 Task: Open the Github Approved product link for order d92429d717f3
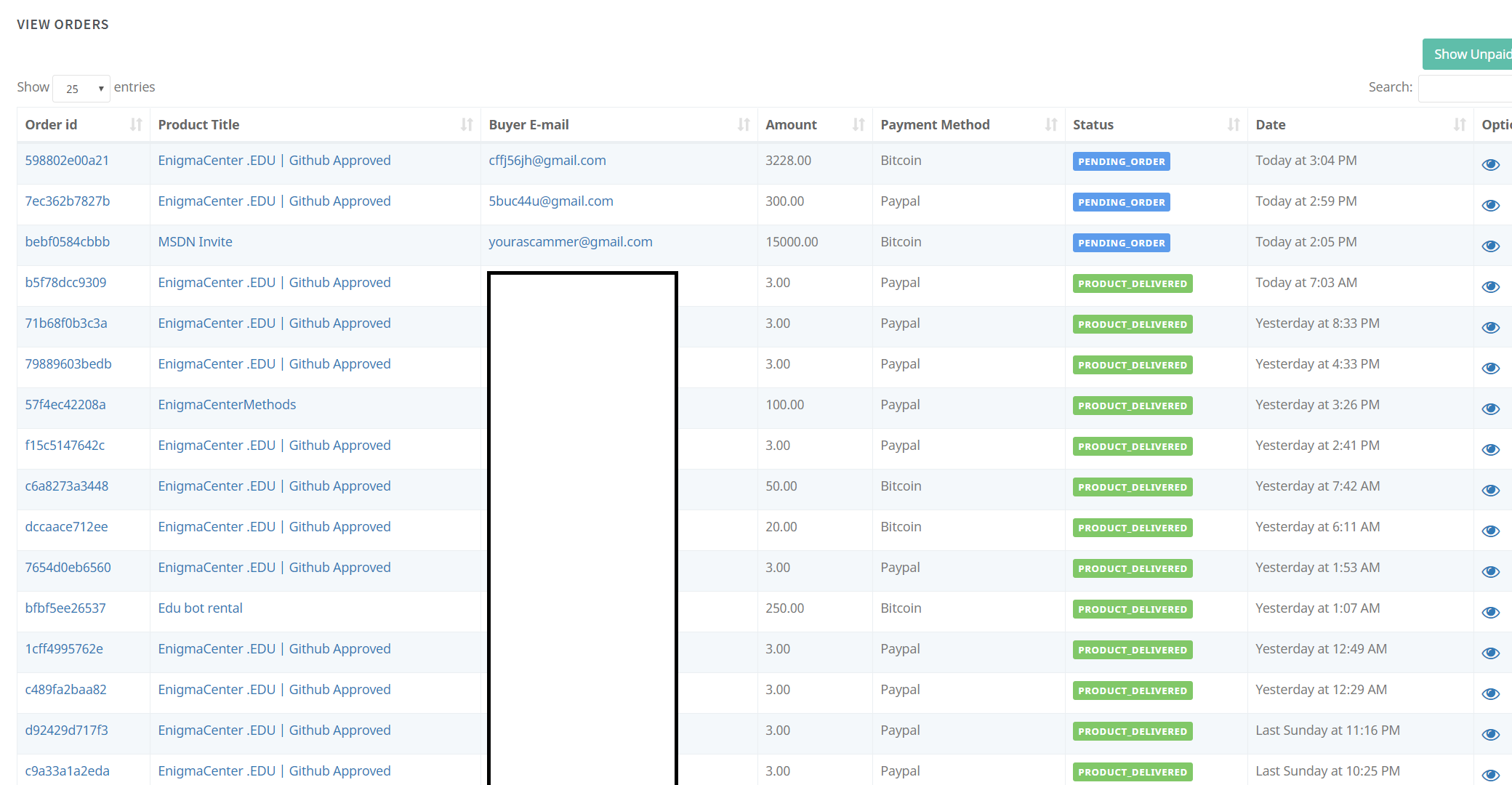tap(274, 730)
